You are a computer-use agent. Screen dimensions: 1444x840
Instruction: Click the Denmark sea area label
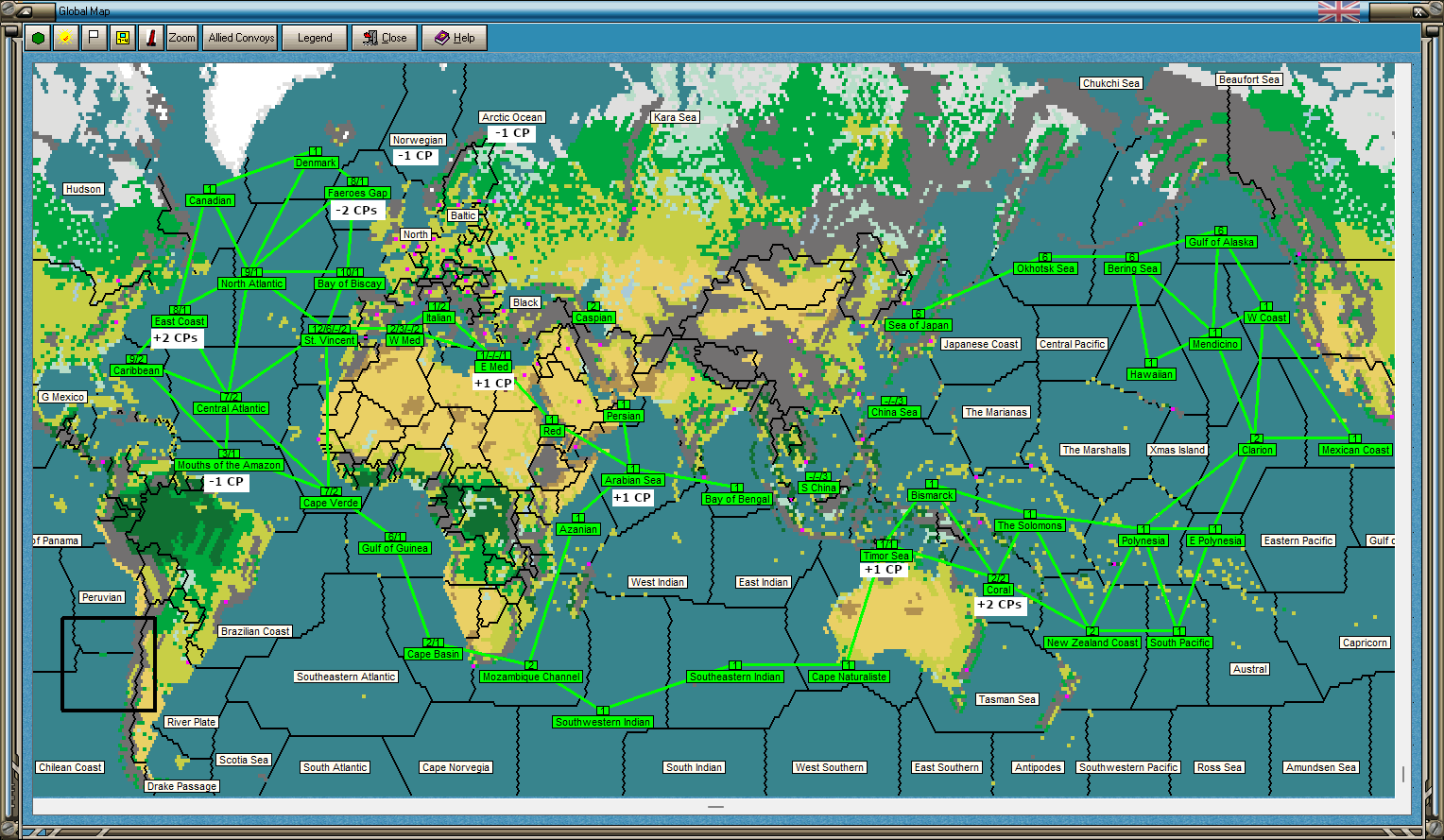(x=316, y=163)
